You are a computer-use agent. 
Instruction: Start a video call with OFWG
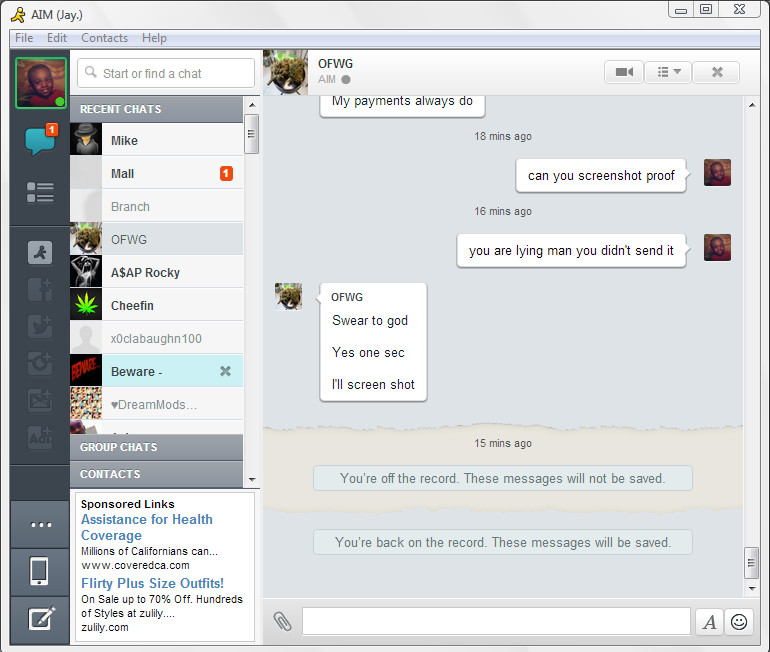point(624,73)
